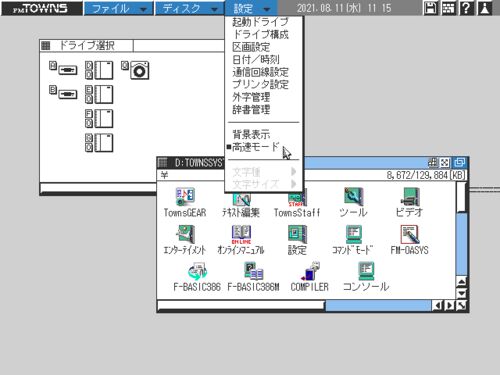Click the D:TOWNSSYS title bar text
The height and width of the screenshot is (375, 500).
pos(199,163)
